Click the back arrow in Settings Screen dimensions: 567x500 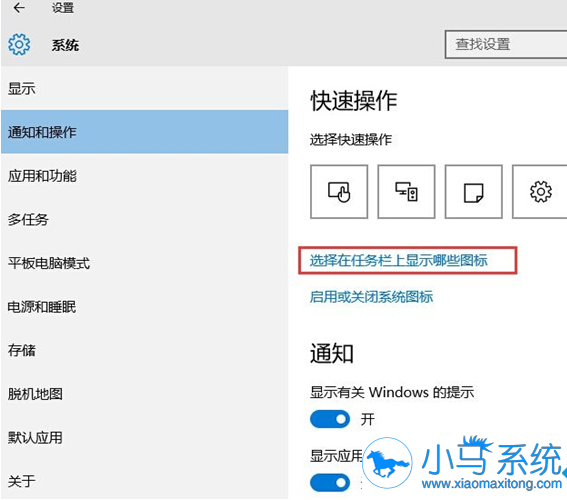pos(19,8)
